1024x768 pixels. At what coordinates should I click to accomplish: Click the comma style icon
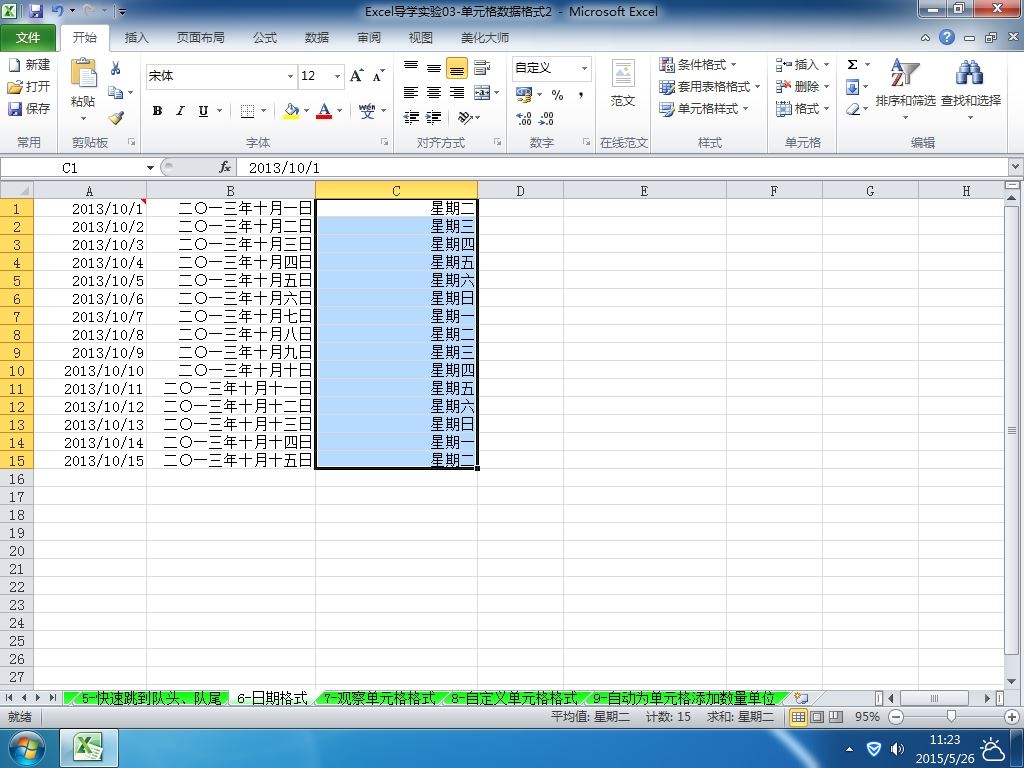click(x=581, y=95)
